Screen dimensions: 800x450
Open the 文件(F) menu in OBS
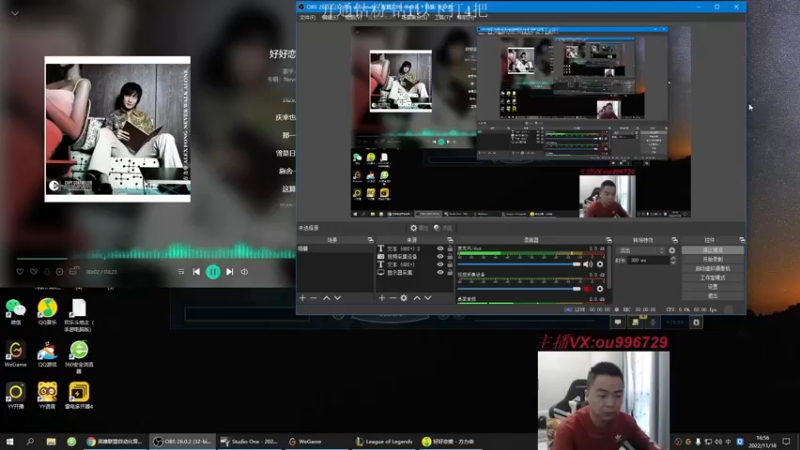(x=307, y=17)
